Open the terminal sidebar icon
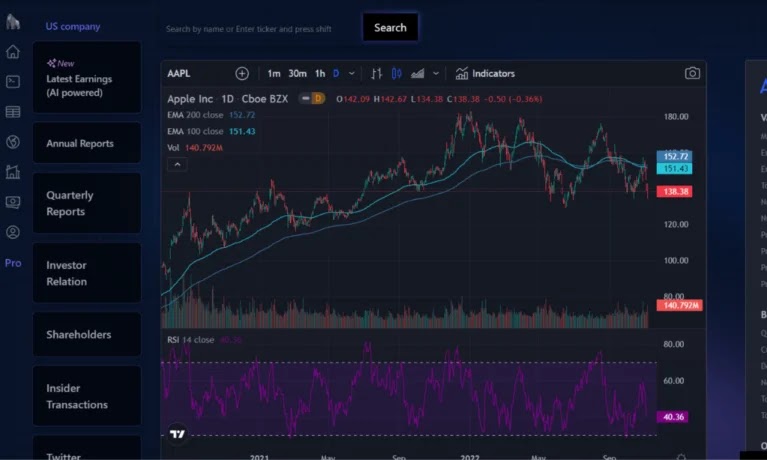 pos(13,81)
